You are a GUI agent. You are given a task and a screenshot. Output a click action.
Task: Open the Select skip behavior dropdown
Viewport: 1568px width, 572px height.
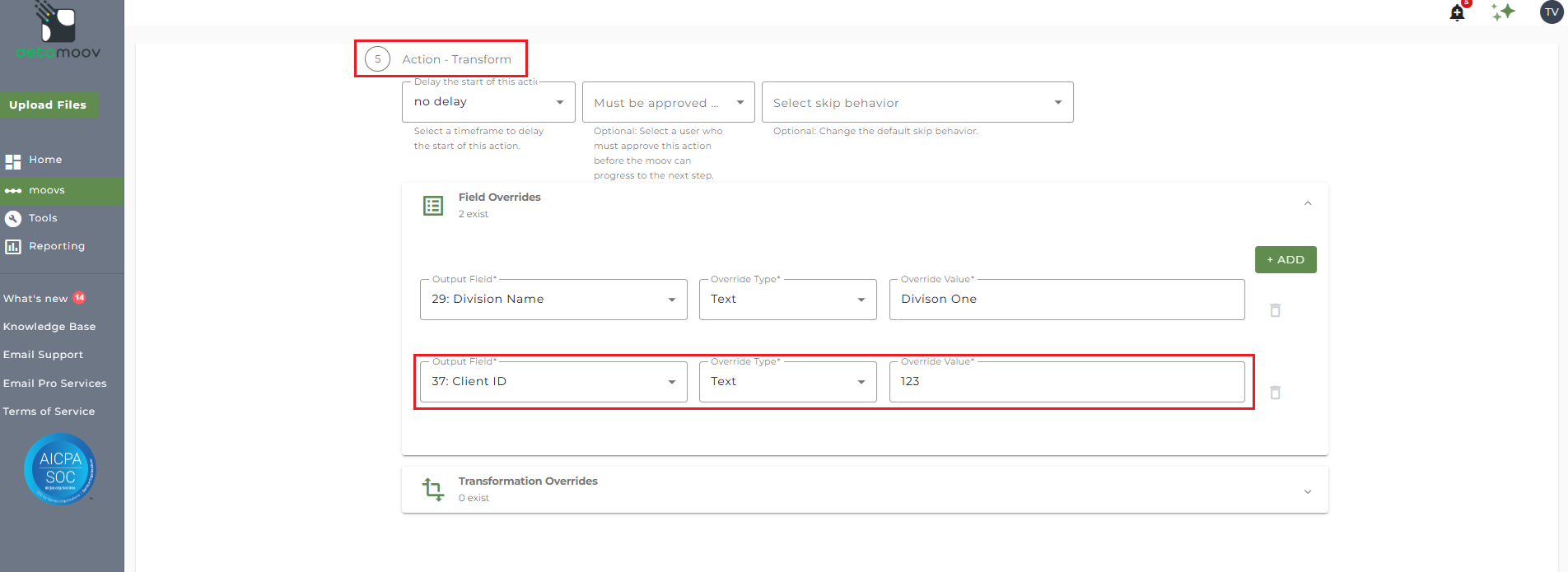click(x=917, y=103)
